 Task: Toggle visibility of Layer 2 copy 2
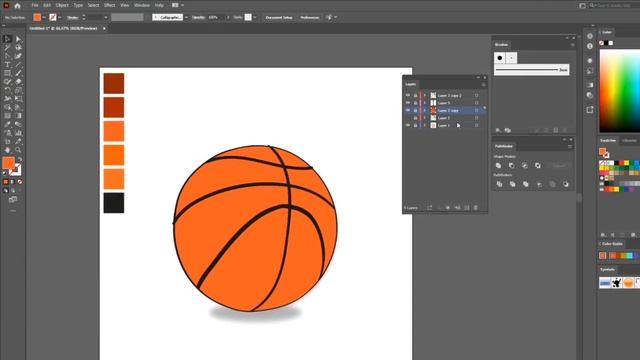pos(407,96)
